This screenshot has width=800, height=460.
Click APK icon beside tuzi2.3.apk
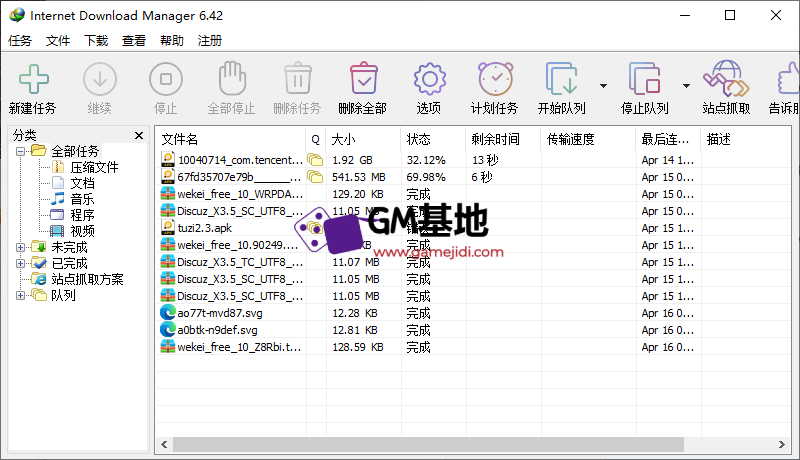168,227
